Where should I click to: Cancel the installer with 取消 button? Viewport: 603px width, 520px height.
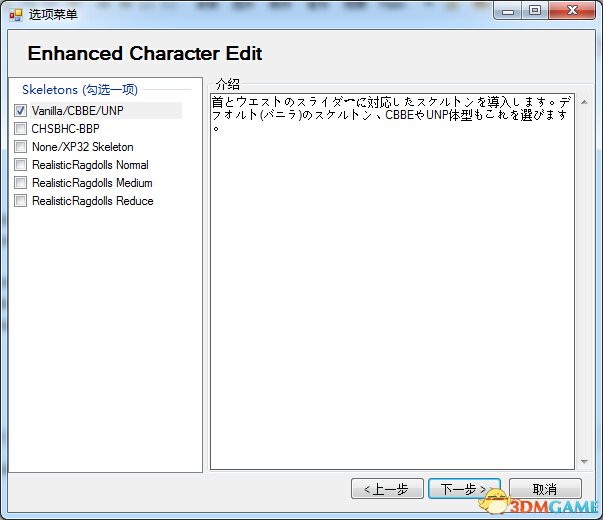(545, 489)
